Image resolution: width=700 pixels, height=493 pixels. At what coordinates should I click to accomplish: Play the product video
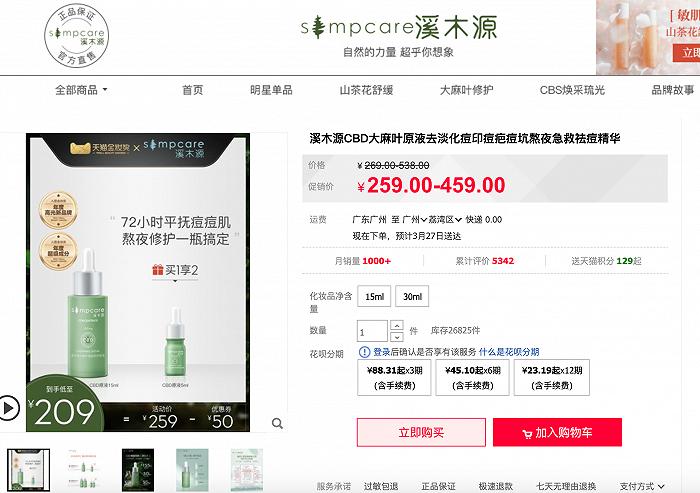tap(8, 408)
